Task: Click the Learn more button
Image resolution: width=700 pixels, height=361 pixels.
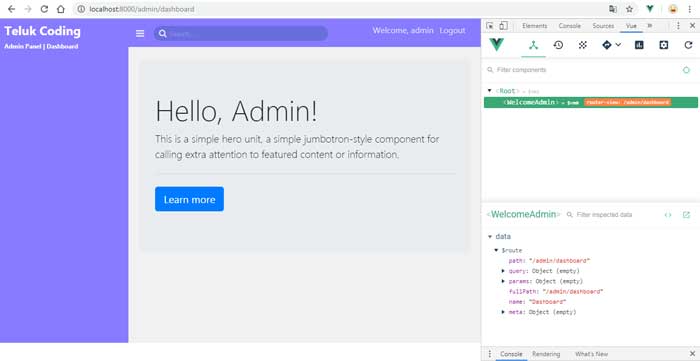Action: [189, 199]
